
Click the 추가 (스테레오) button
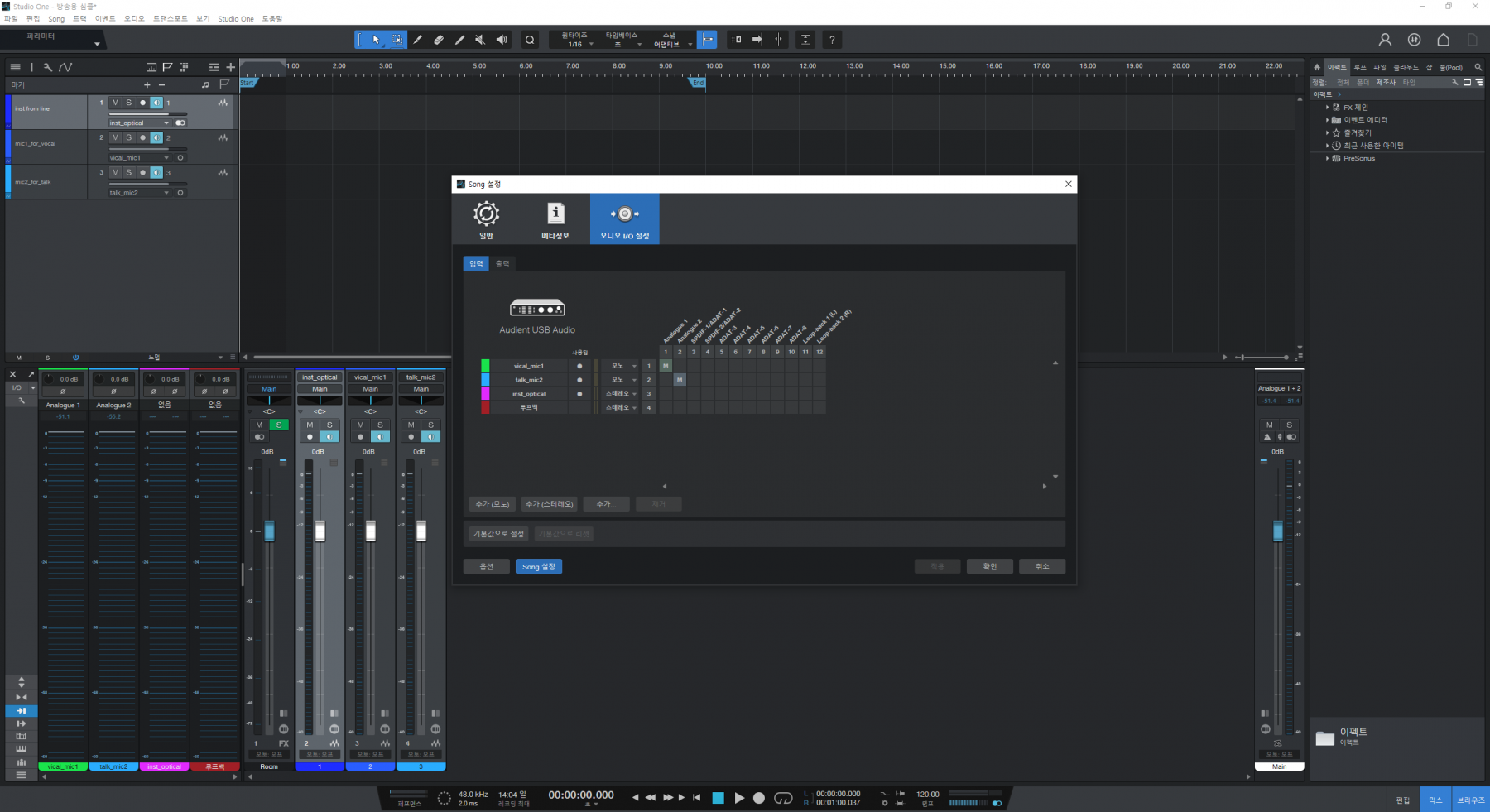click(x=549, y=504)
